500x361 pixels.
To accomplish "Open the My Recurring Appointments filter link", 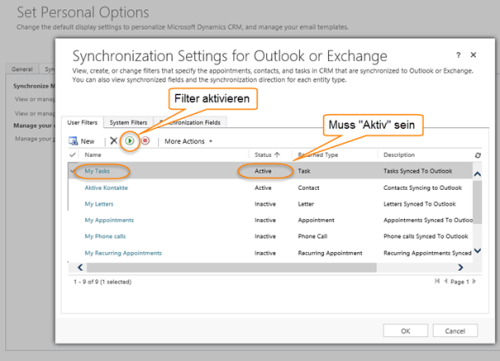I will [123, 253].
